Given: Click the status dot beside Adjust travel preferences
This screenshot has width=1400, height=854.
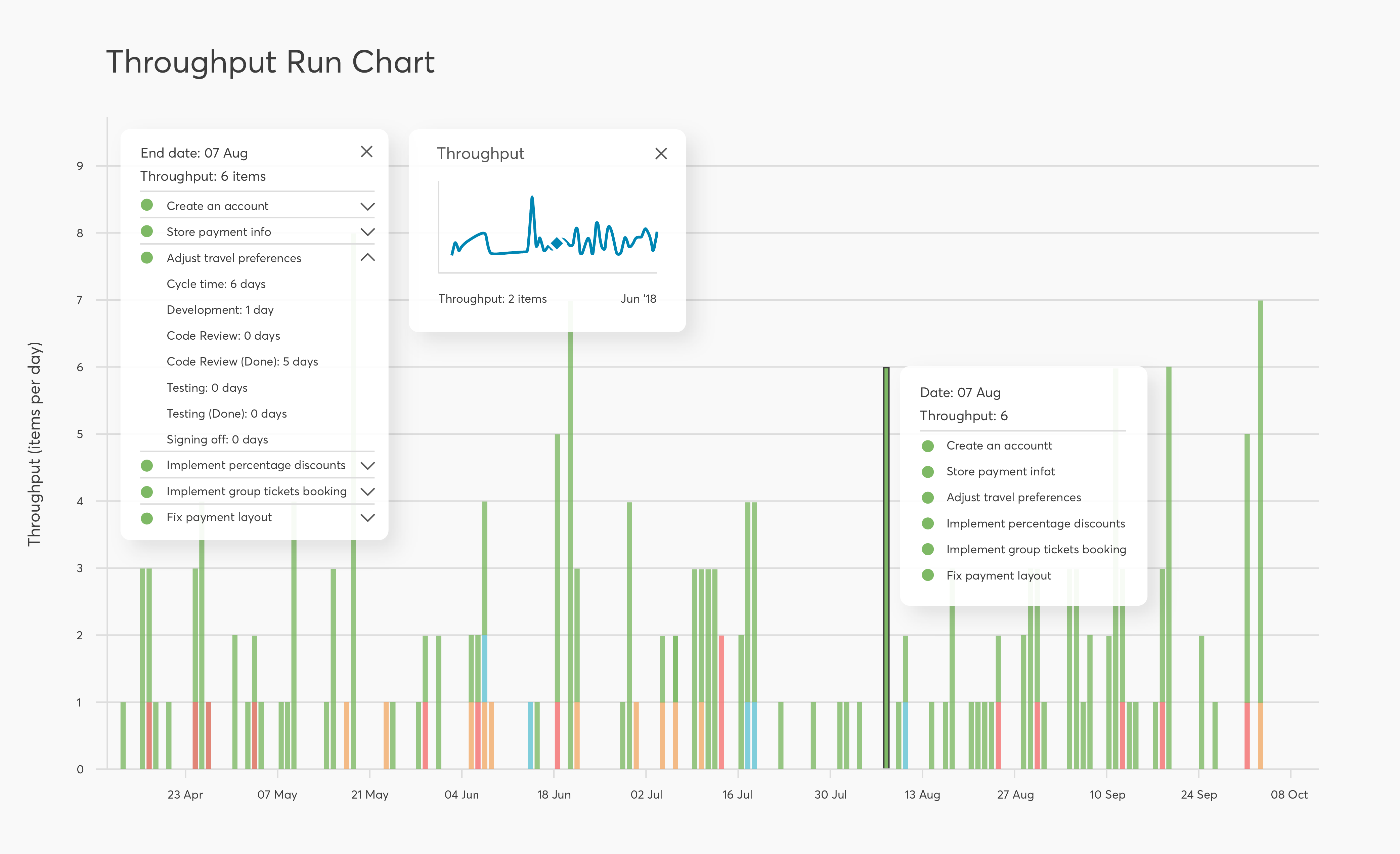Looking at the screenshot, I should tap(147, 257).
